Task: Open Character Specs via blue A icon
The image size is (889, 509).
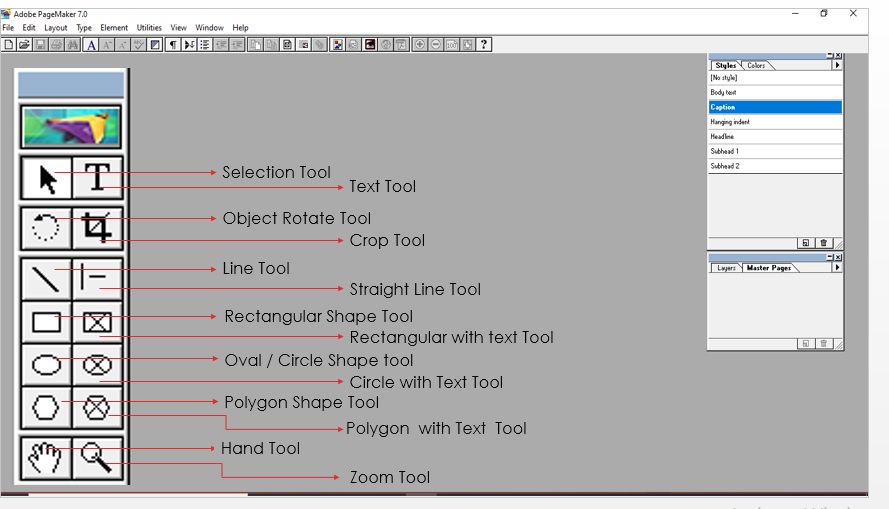Action: [x=91, y=45]
